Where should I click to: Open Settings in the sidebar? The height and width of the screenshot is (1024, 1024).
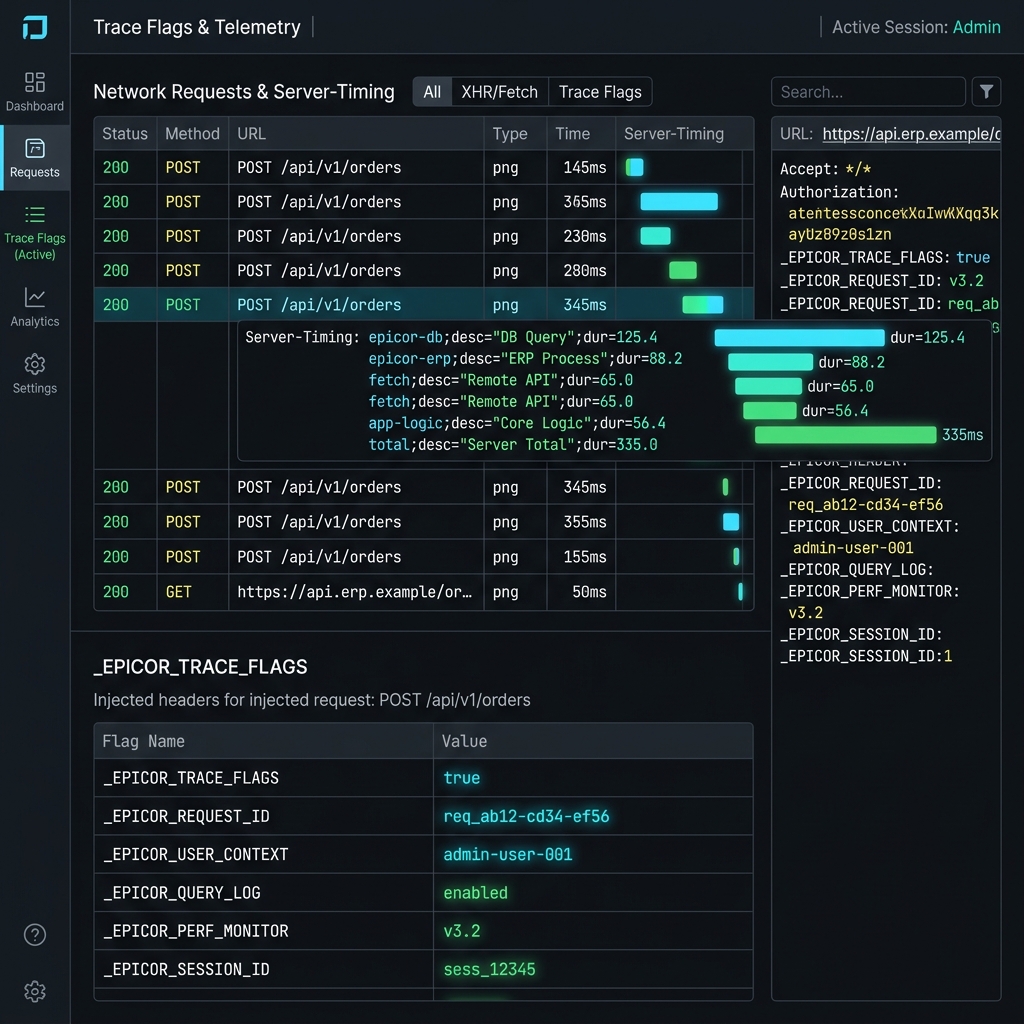35,374
